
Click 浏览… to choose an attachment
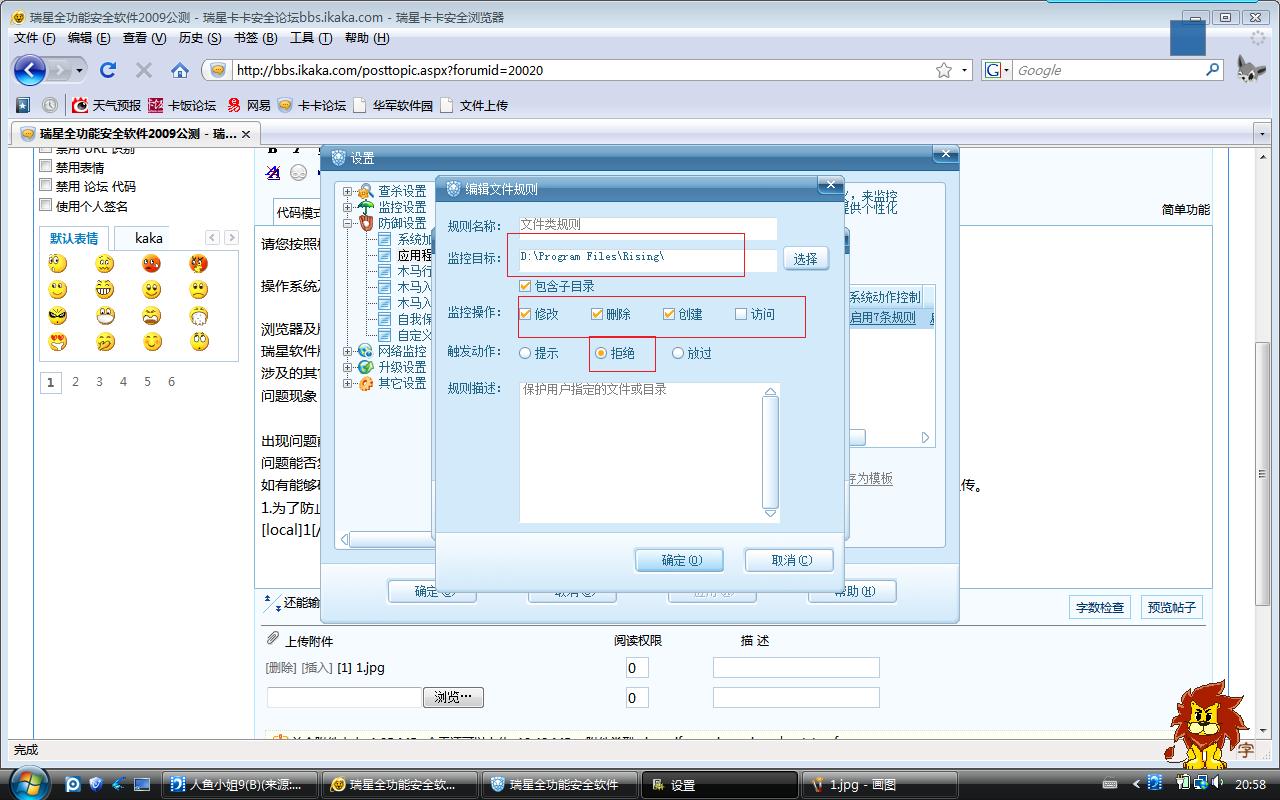pos(453,697)
